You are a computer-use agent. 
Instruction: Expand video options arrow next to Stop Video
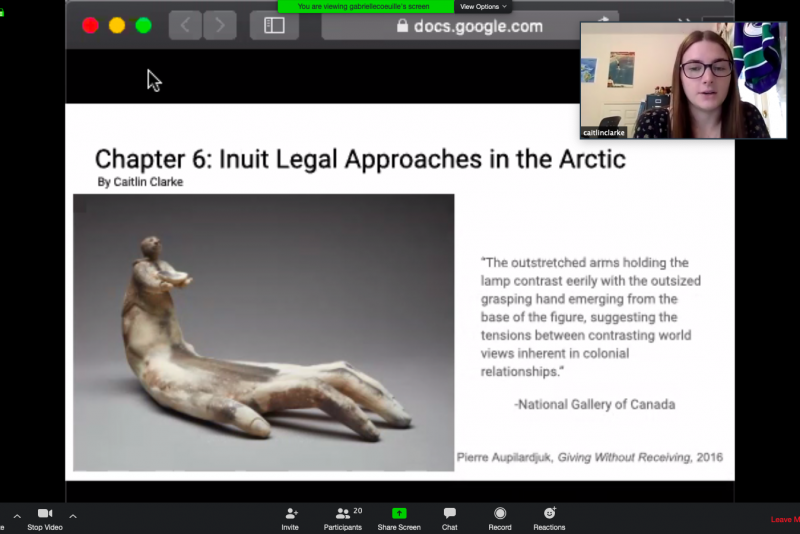pyautogui.click(x=73, y=516)
